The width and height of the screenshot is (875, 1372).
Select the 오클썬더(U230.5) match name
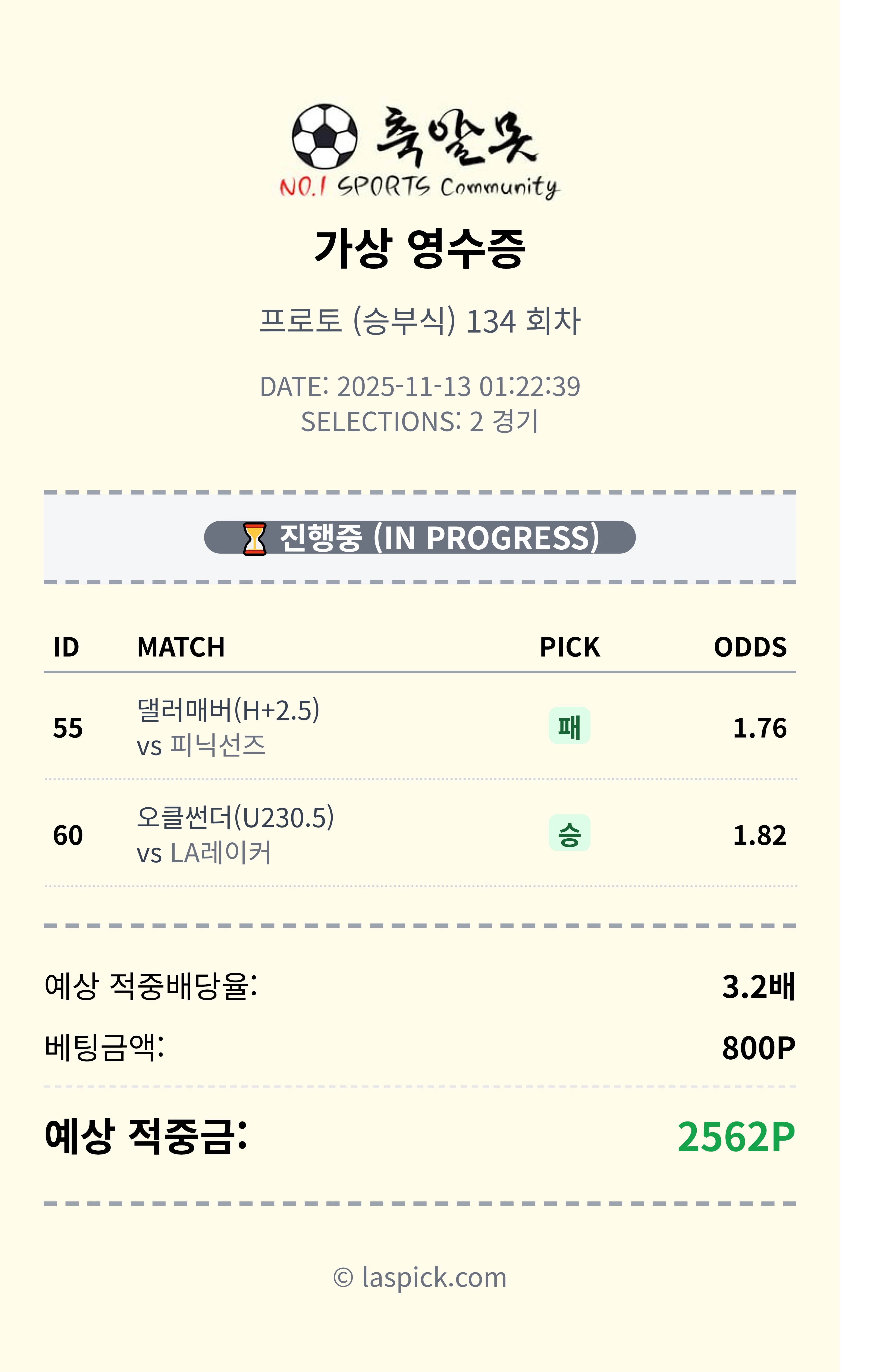point(235,818)
